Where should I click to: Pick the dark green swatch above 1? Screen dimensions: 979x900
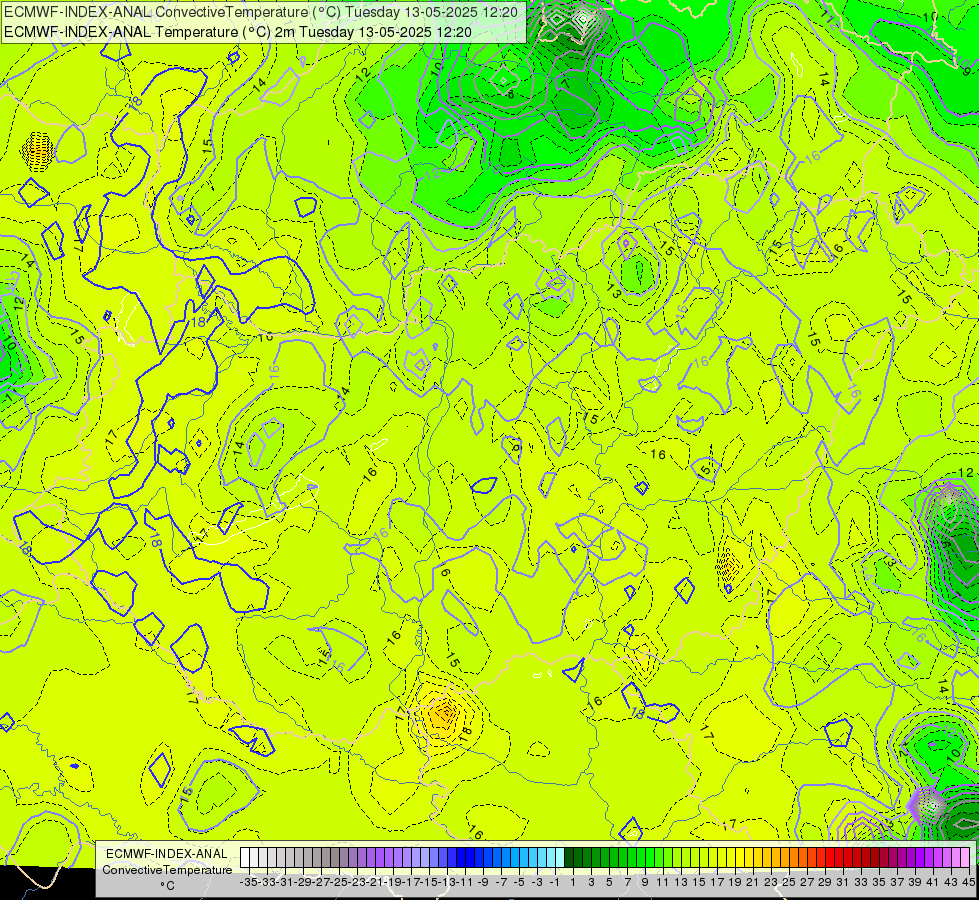click(569, 858)
